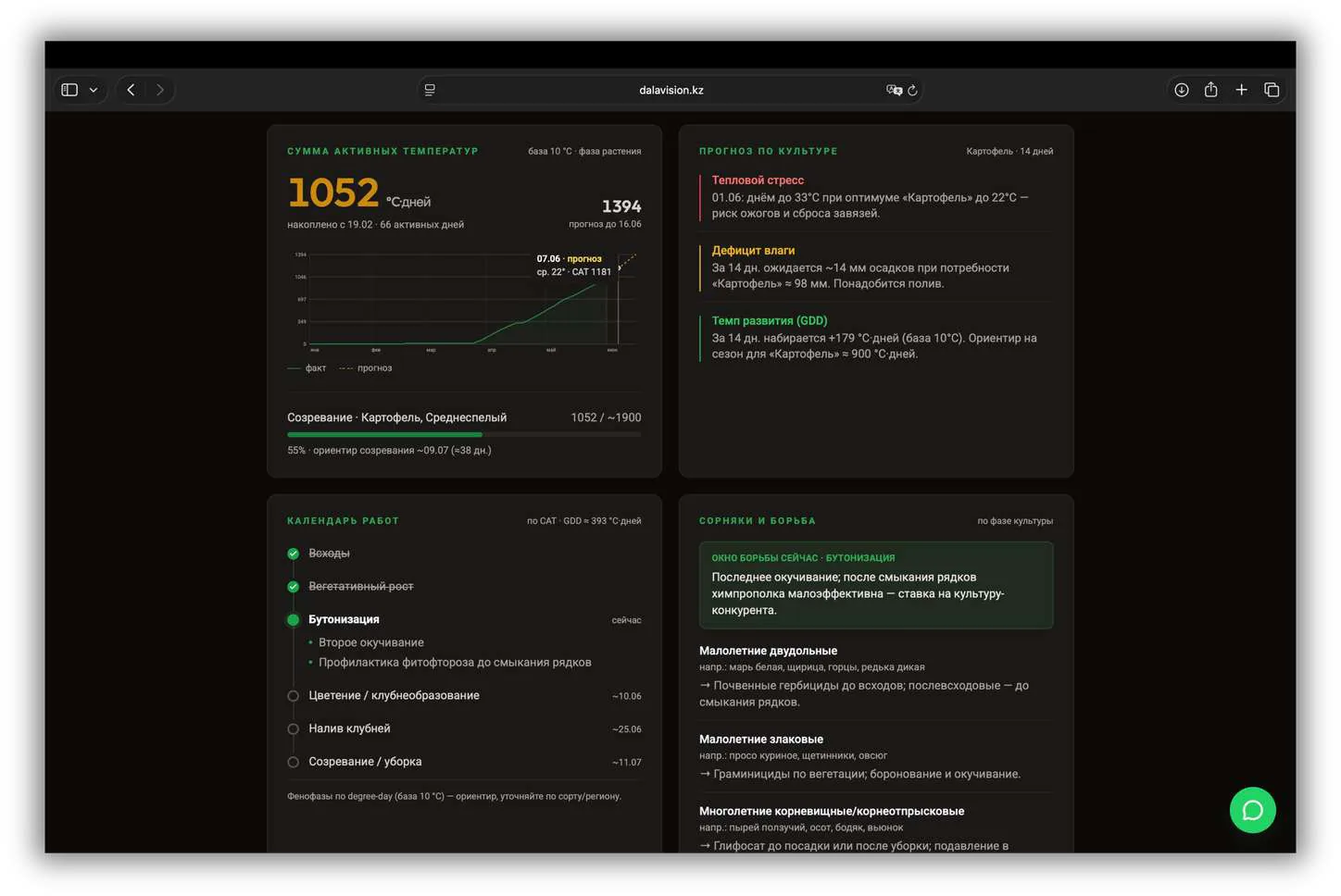Go forward with the browser forward arrow
1341x896 pixels.
[x=160, y=90]
